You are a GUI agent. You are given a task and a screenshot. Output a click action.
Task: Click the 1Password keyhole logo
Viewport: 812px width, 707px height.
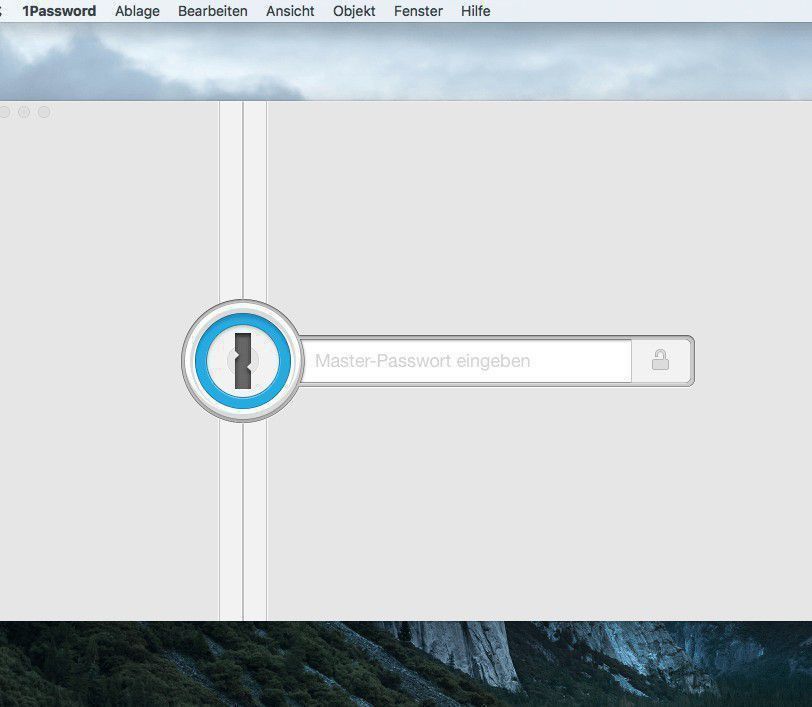(x=240, y=361)
